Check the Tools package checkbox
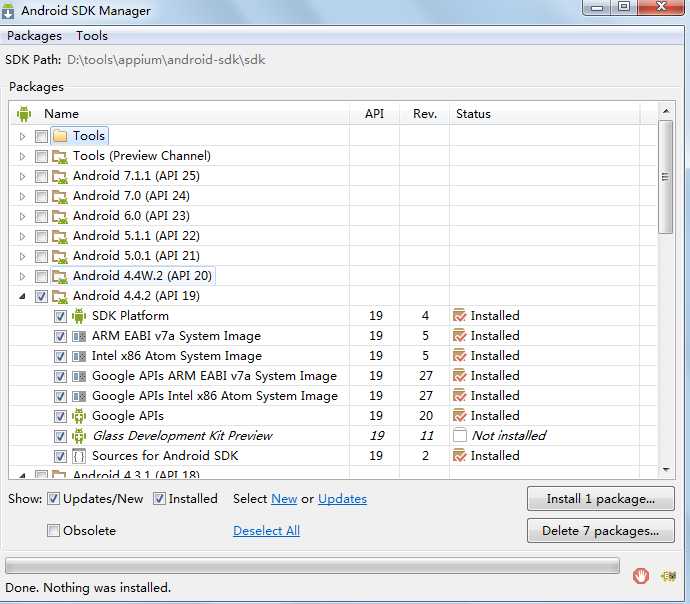 point(41,136)
